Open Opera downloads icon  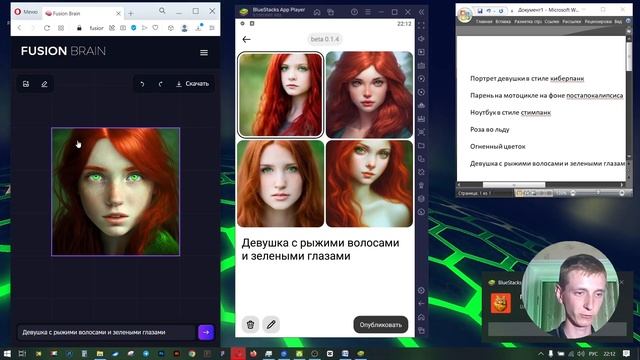[199, 27]
